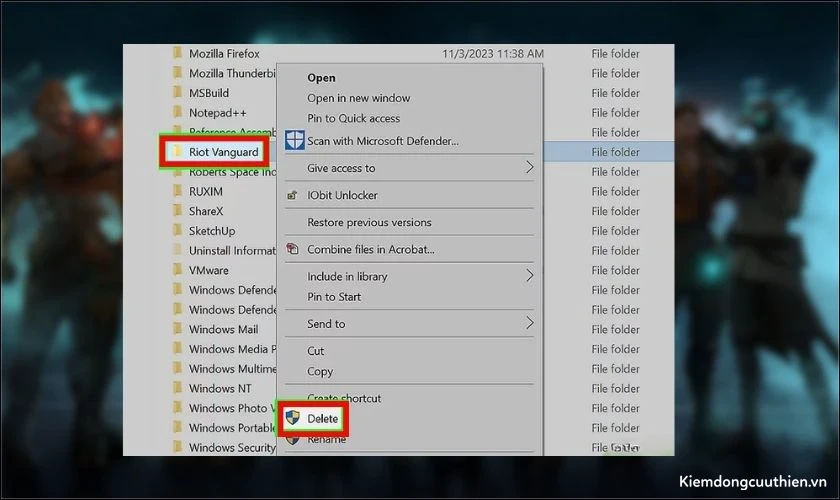Click the Uninstall Information folder icon

point(177,250)
